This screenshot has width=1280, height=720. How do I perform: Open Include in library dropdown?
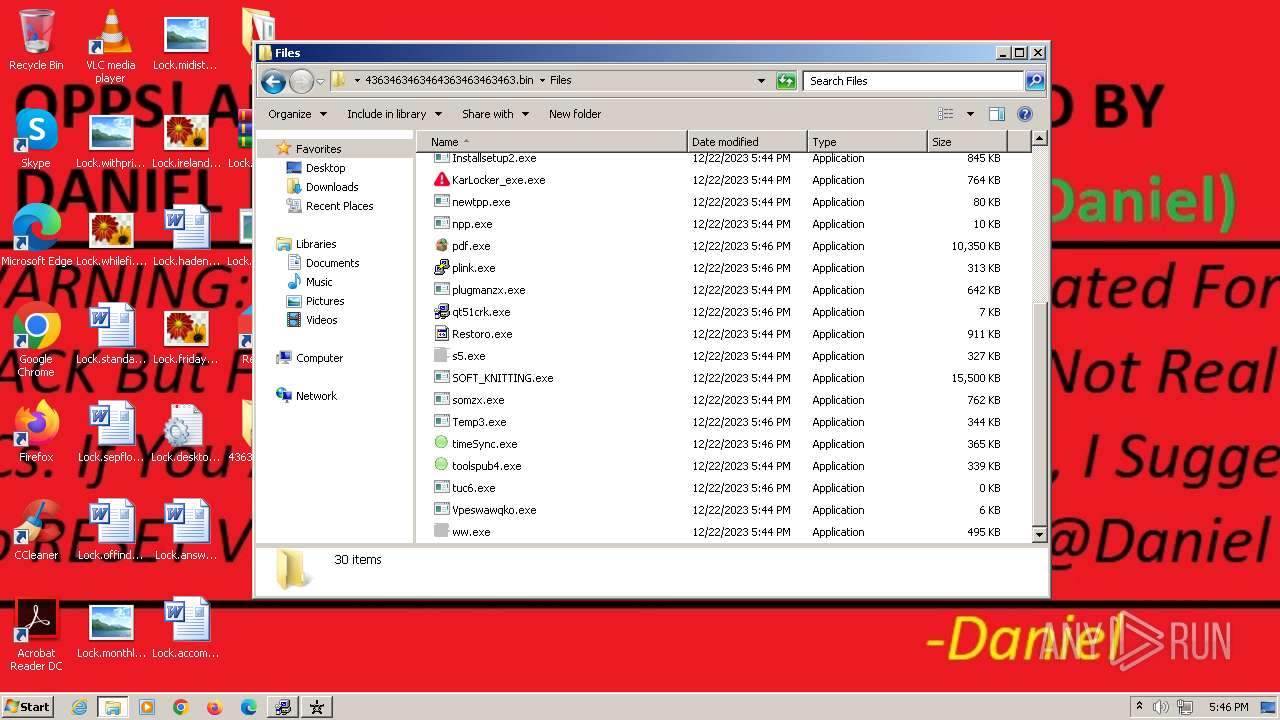coord(393,114)
